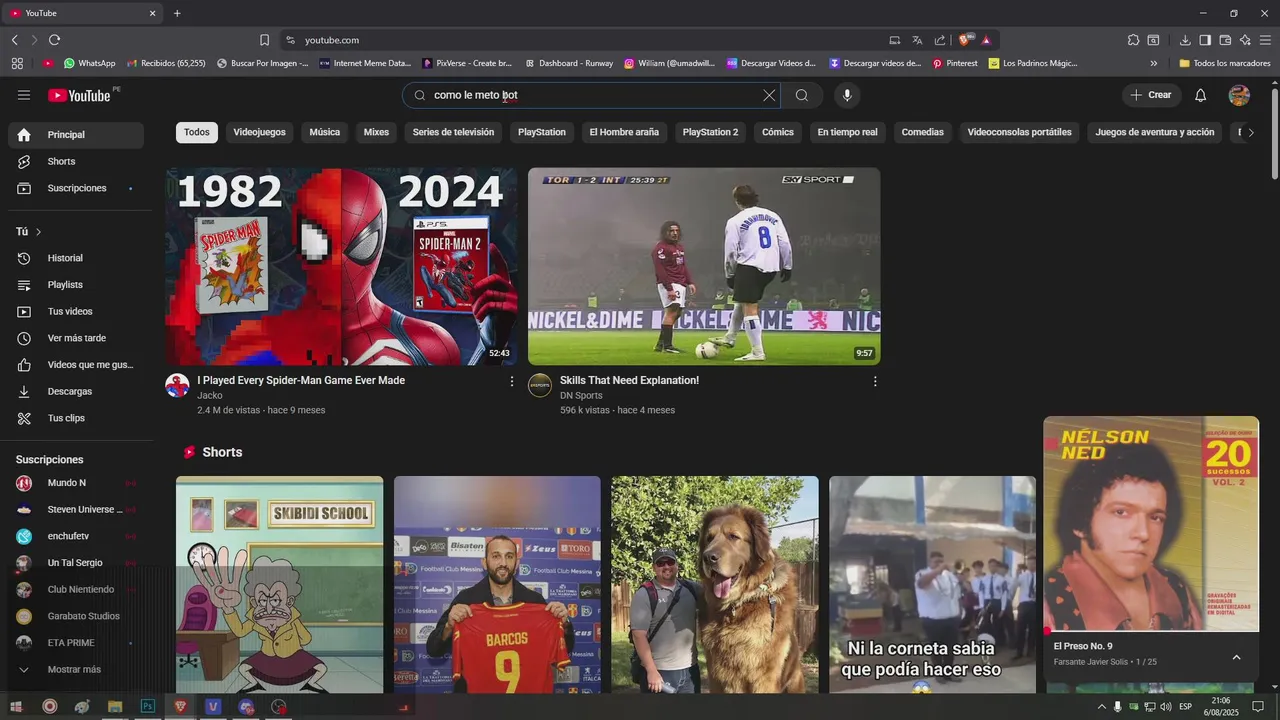The width and height of the screenshot is (1280, 720).
Task: Open Skills That Need Explanation thumbnail
Action: [704, 266]
